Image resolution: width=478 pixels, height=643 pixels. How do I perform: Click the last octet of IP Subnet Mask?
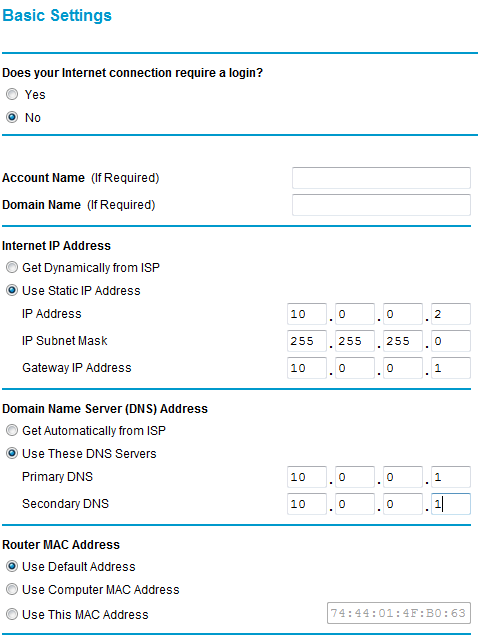[451, 341]
